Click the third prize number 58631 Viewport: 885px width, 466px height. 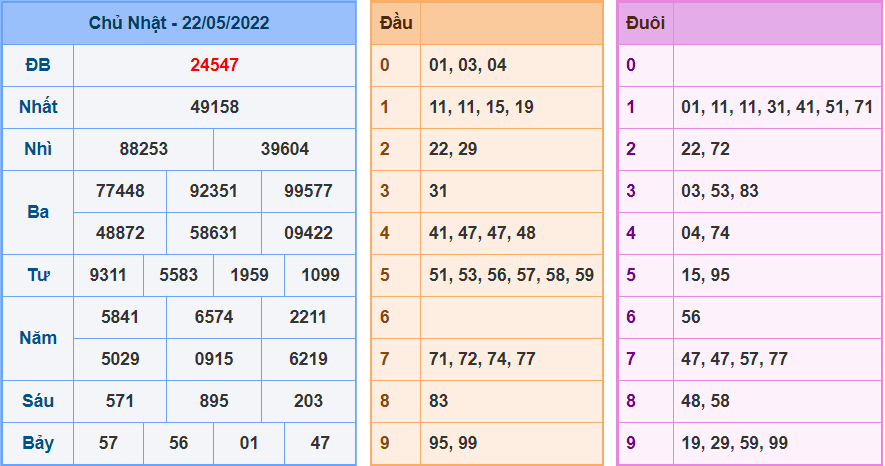click(213, 233)
